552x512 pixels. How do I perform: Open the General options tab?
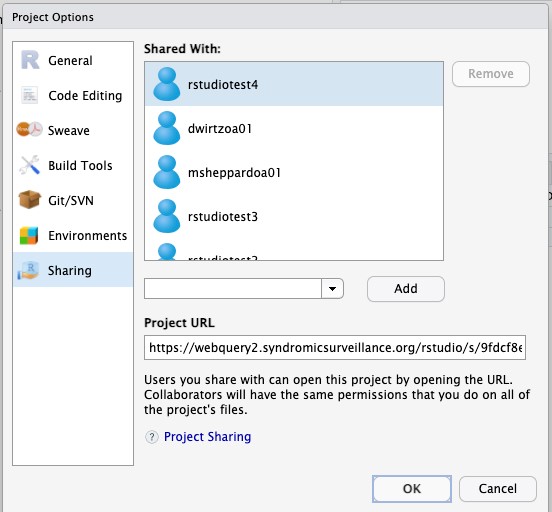[73, 60]
